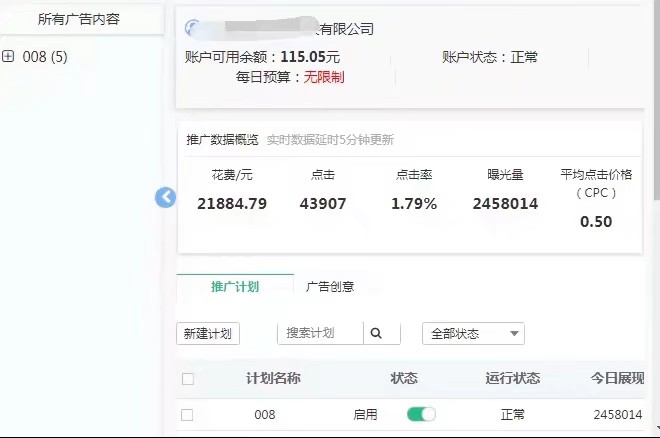Click the 状态 column header
This screenshot has height=438, width=660.
(x=404, y=378)
